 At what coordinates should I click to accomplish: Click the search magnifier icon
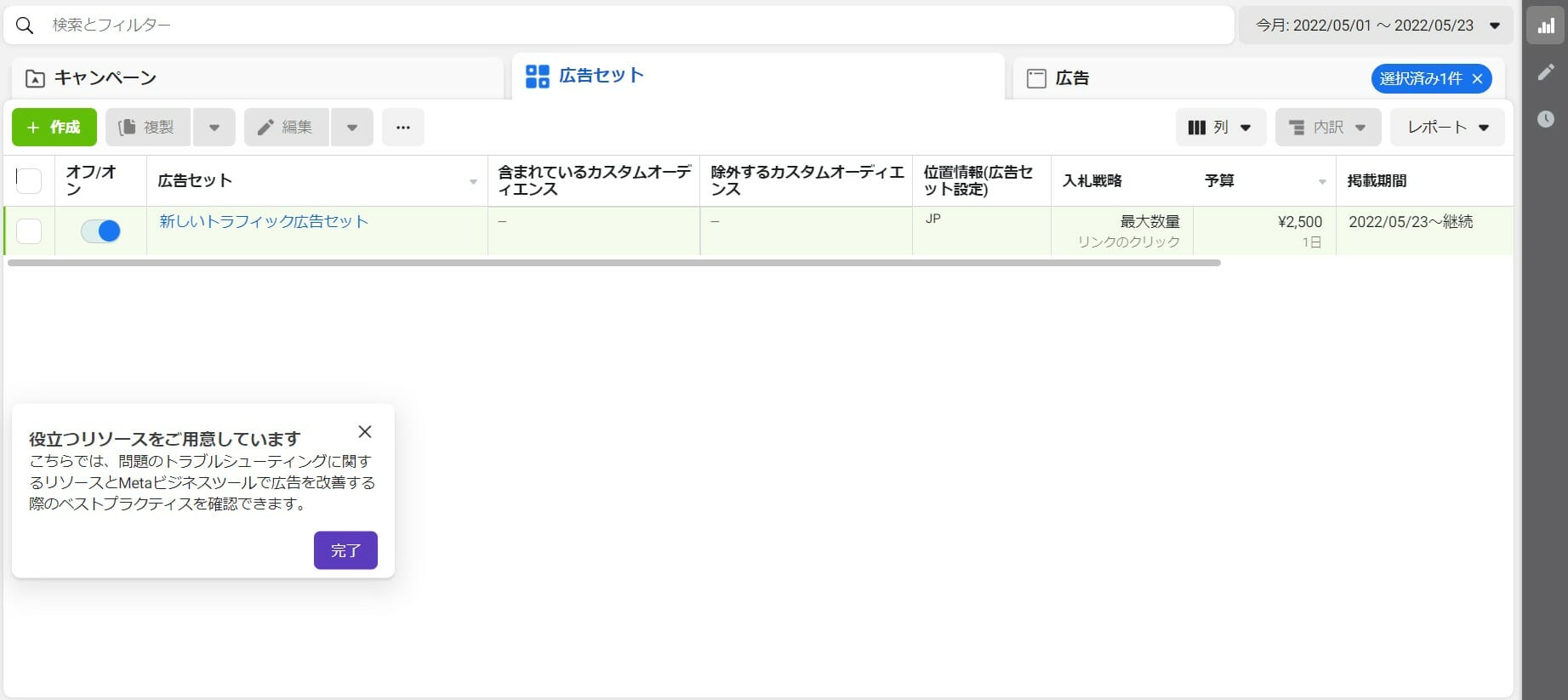[25, 26]
